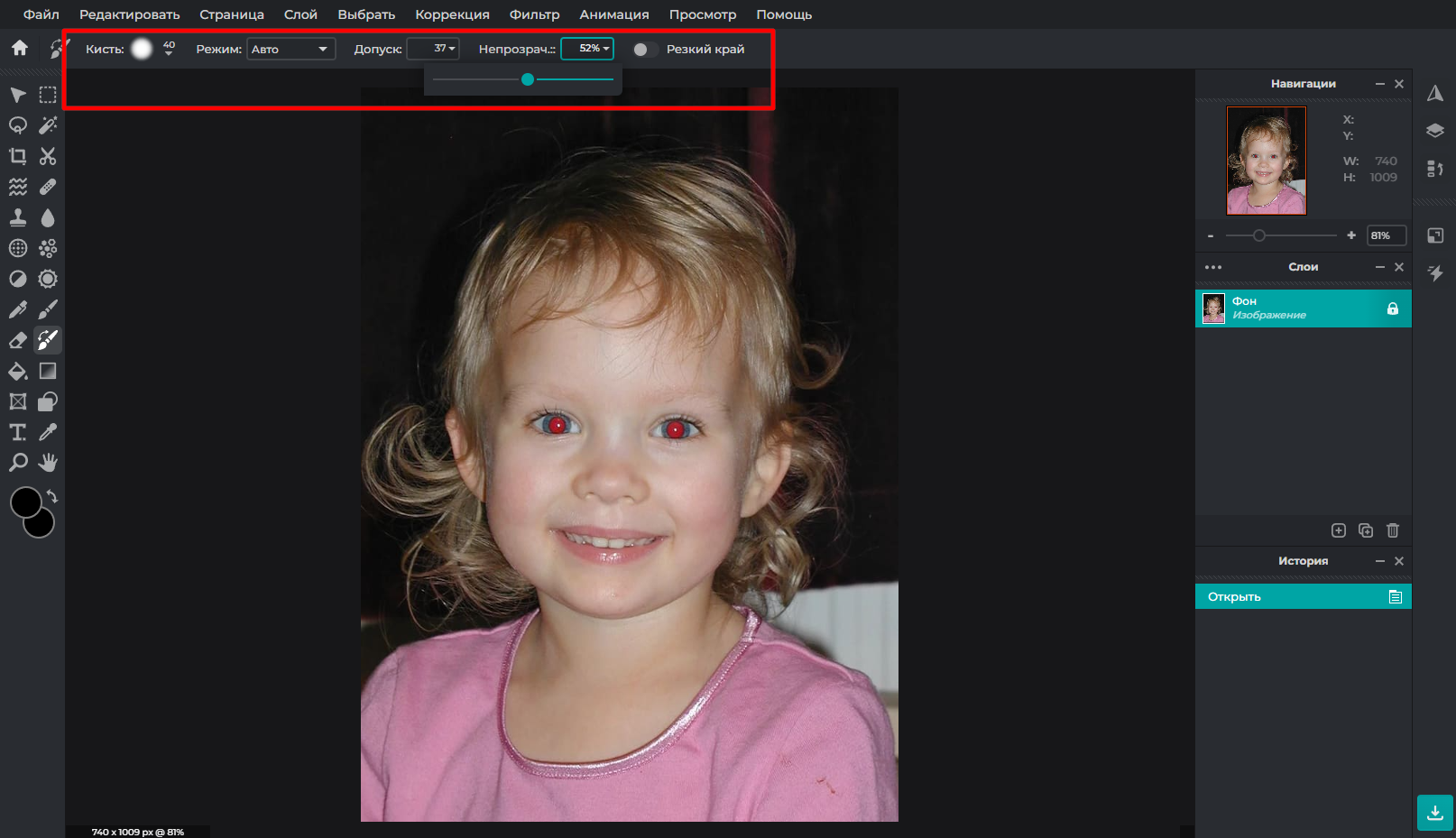Open the Файл menu
The height and width of the screenshot is (838, 1456).
point(41,14)
